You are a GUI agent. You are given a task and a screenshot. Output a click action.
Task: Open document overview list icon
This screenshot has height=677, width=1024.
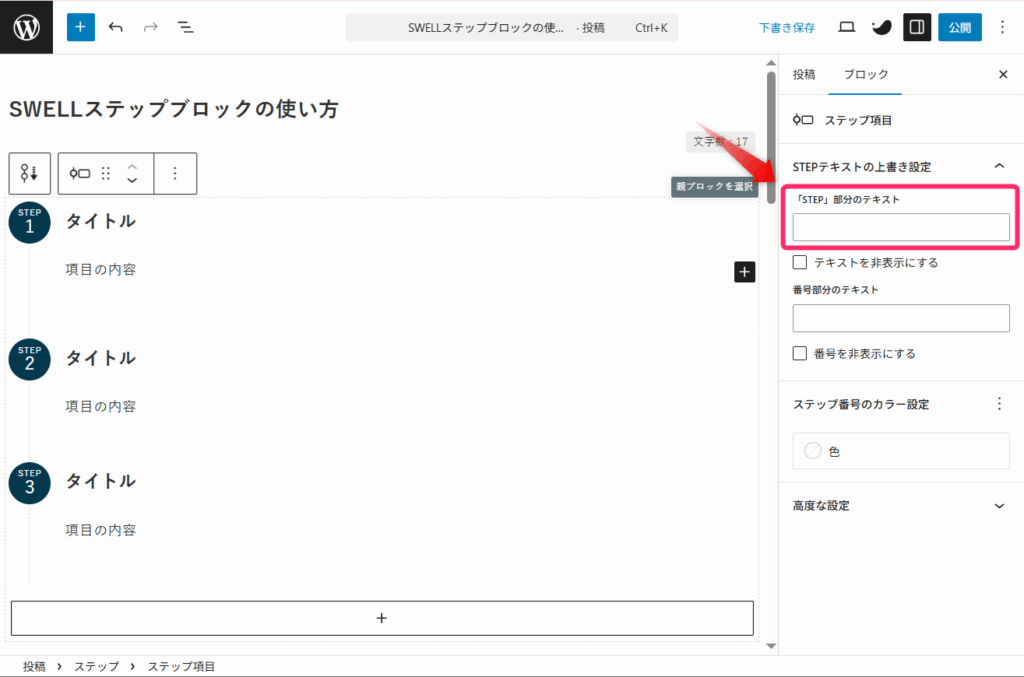coord(185,27)
